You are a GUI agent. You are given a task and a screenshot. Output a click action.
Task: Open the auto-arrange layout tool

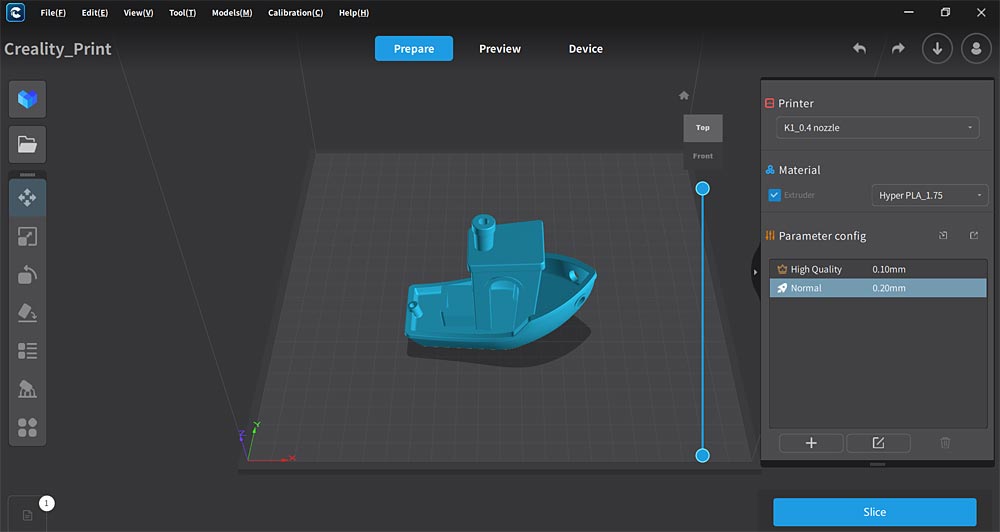[27, 427]
